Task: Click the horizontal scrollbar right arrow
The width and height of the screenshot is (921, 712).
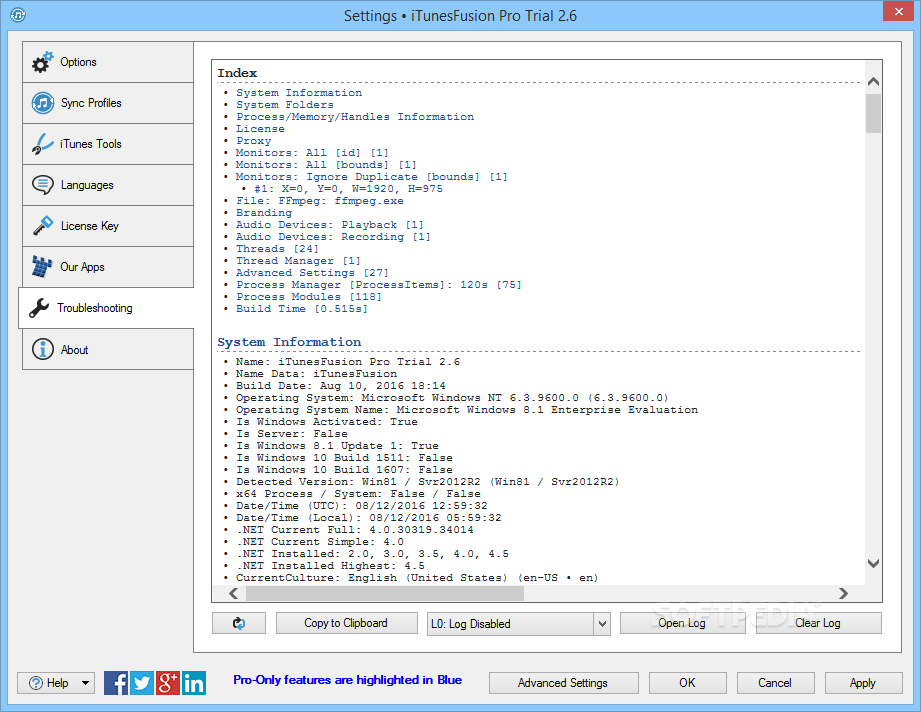Action: pyautogui.click(x=843, y=593)
